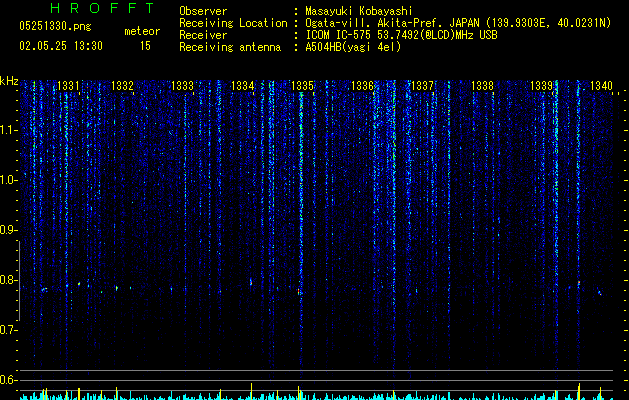
Task: Click the date stamp 02.05.25 13:30
Action: [61, 46]
